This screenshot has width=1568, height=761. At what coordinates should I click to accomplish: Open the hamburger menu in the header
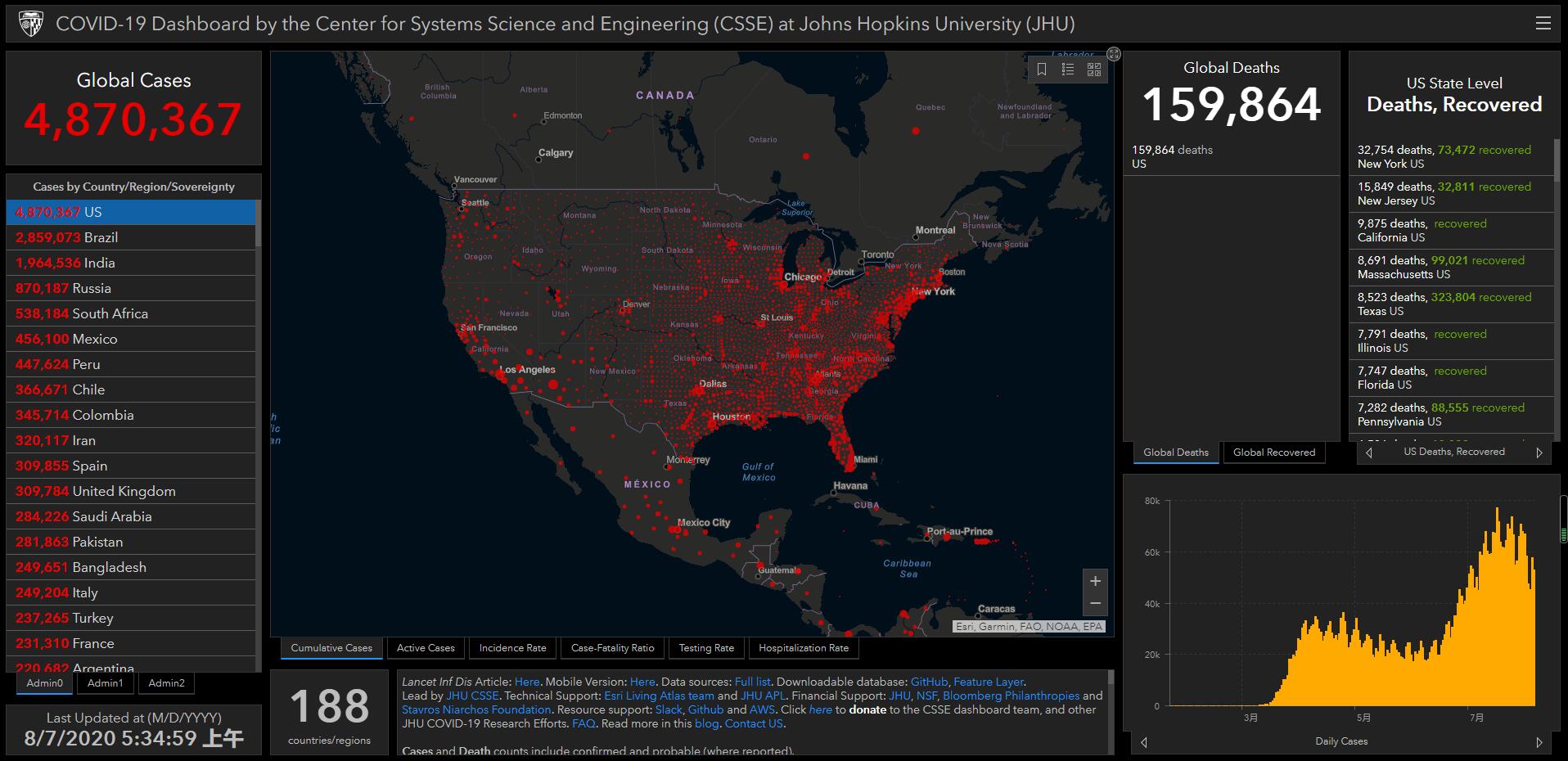pyautogui.click(x=1543, y=23)
